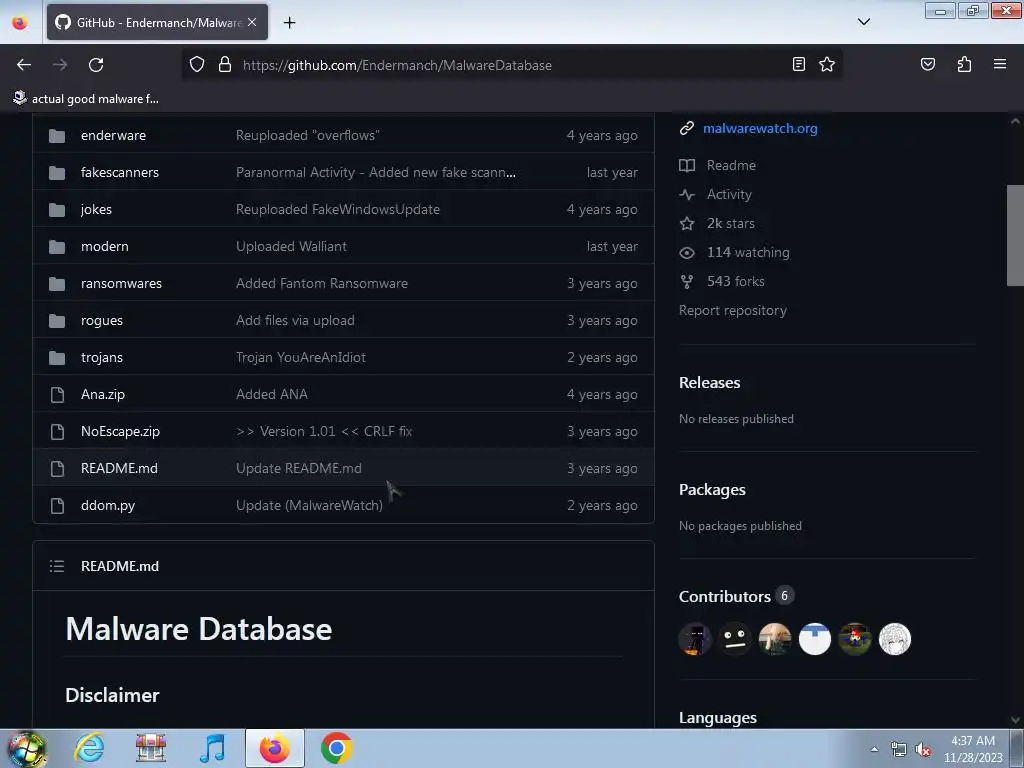Close the GitHub Endermanch tab

pyautogui.click(x=252, y=22)
